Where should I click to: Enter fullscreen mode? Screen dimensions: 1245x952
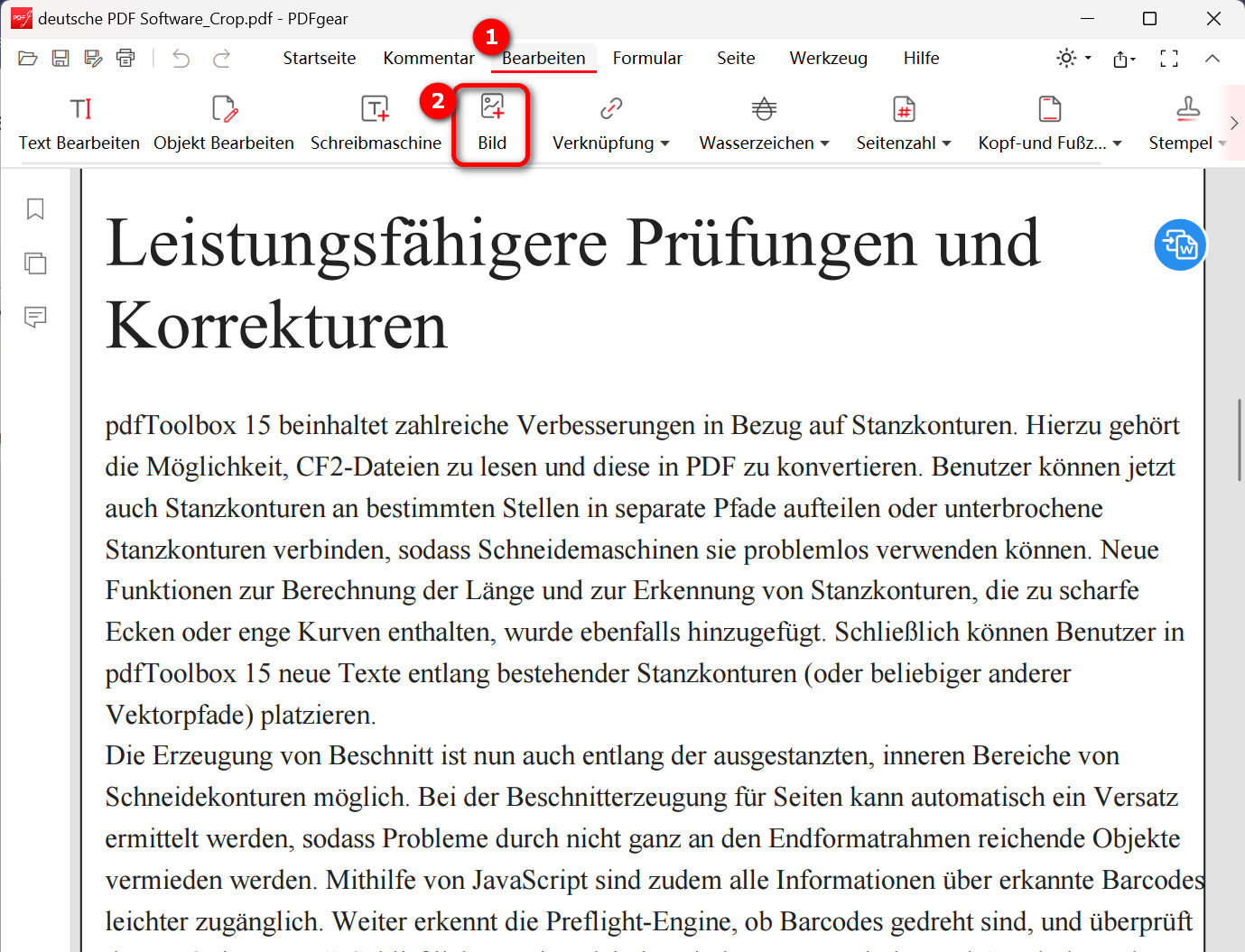pos(1168,58)
